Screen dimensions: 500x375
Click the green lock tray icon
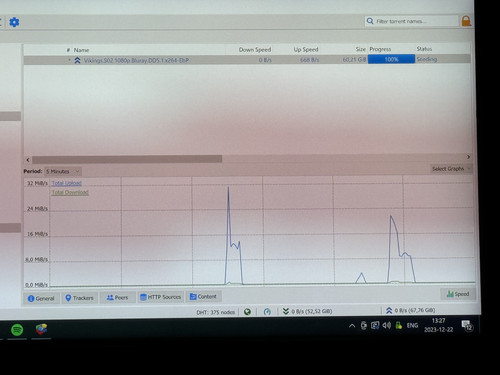[398, 325]
